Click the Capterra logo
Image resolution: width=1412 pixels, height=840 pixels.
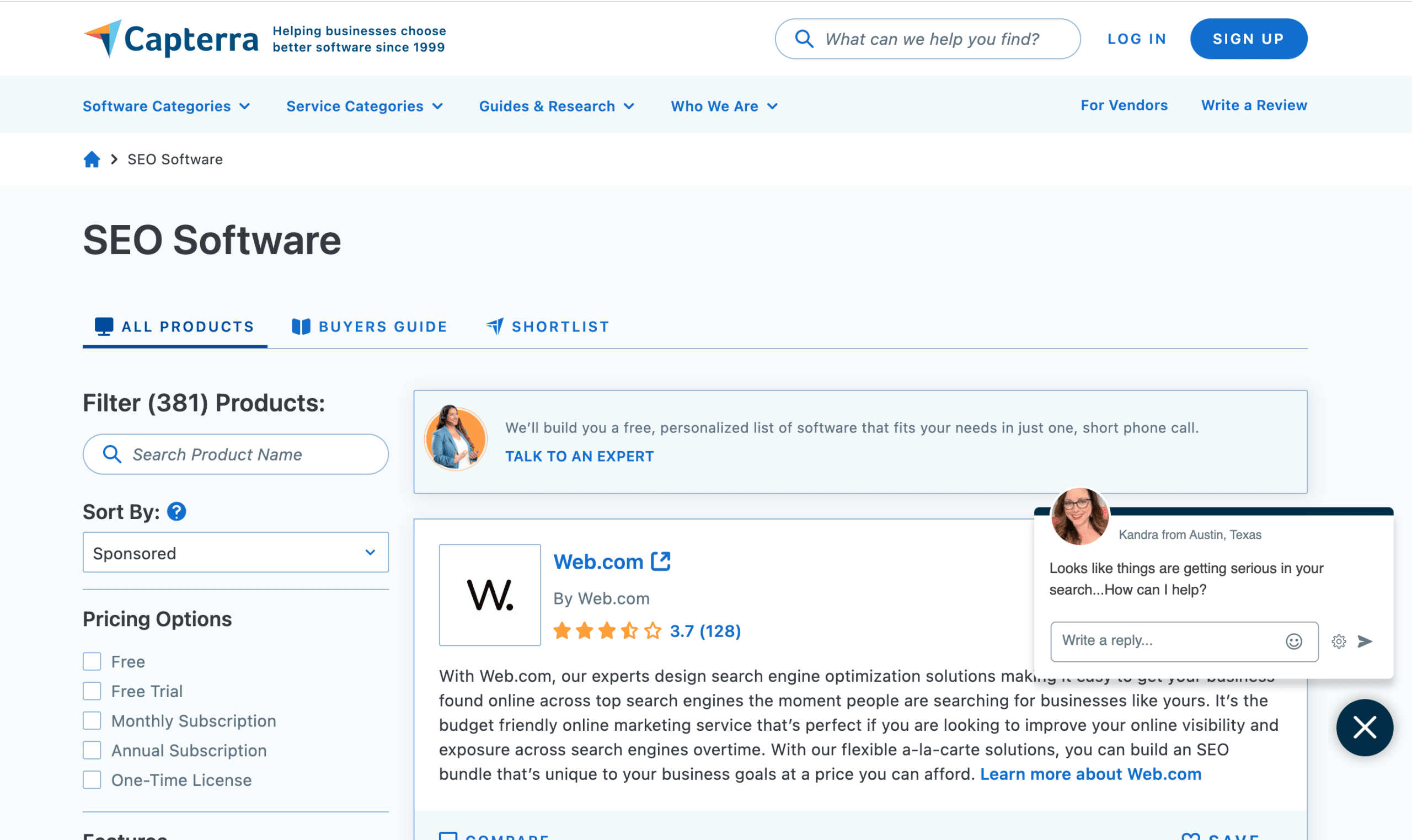tap(170, 39)
